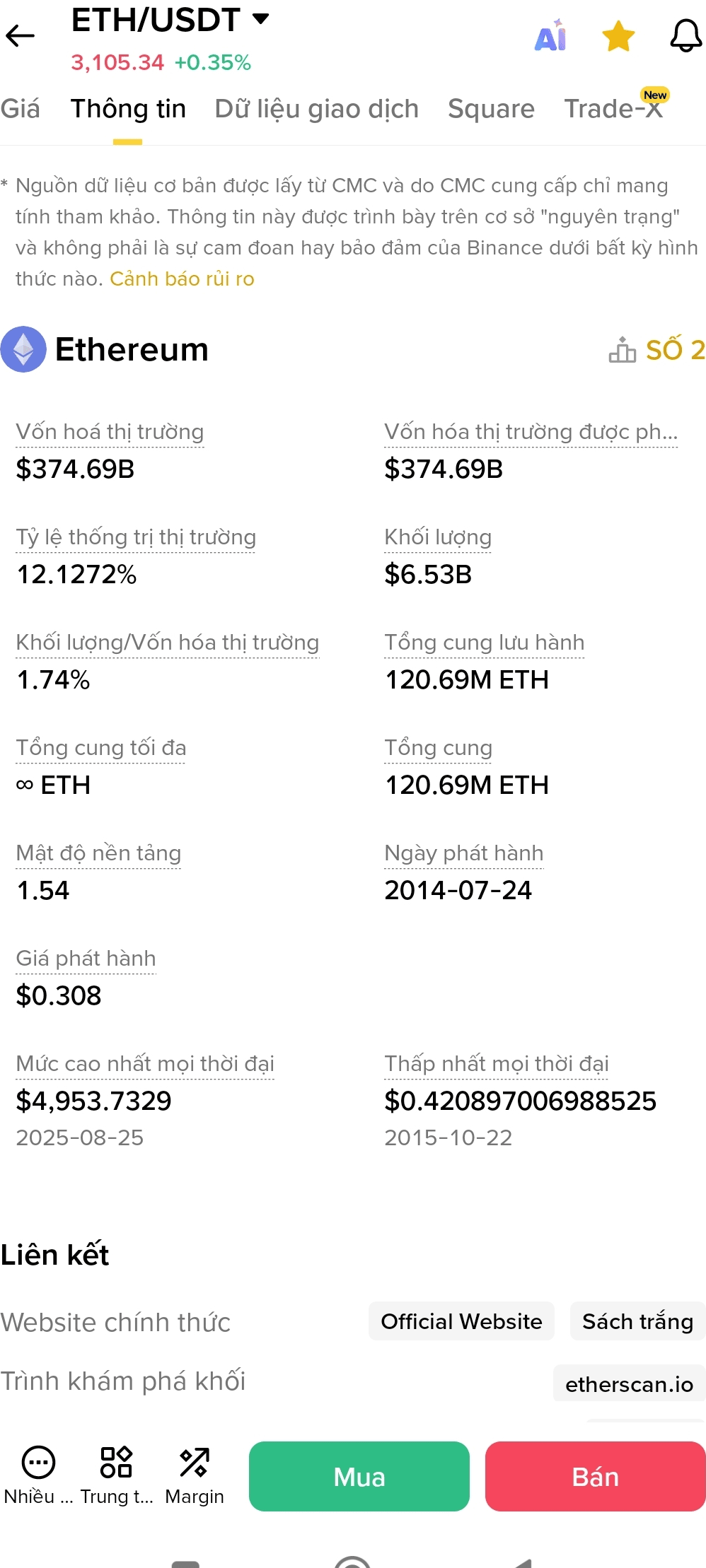The height and width of the screenshot is (1568, 706).
Task: Open the Sách trắng whitepaper button
Action: click(637, 1321)
